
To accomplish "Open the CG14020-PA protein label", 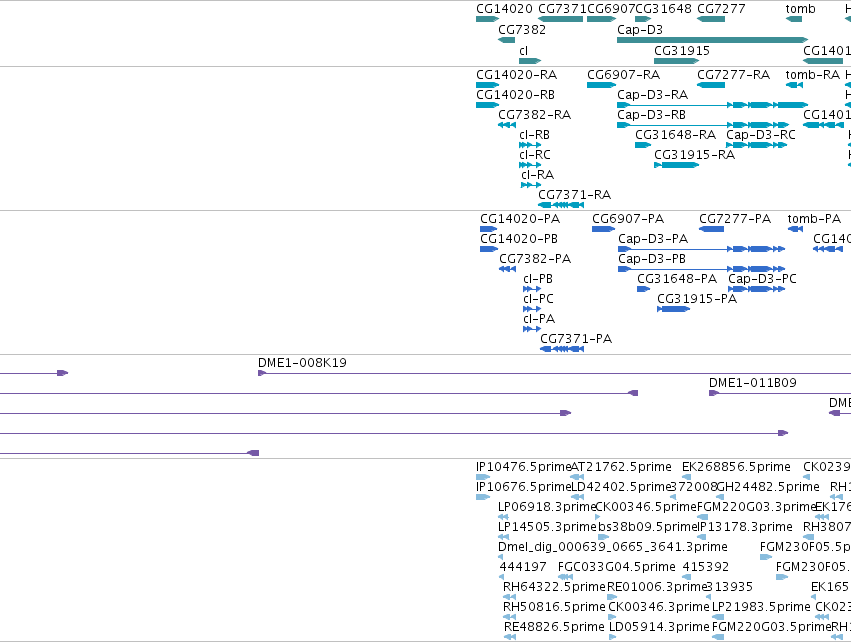I will [x=519, y=219].
